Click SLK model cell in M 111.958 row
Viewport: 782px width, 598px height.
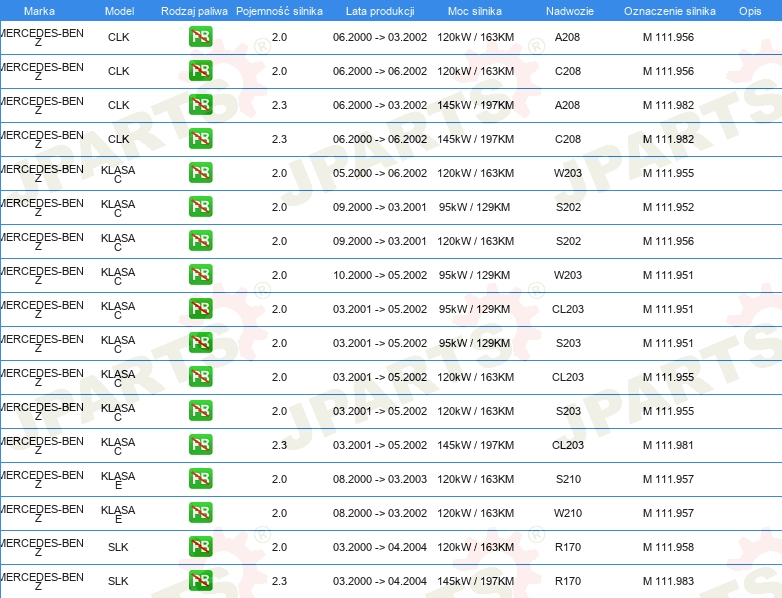[x=118, y=547]
